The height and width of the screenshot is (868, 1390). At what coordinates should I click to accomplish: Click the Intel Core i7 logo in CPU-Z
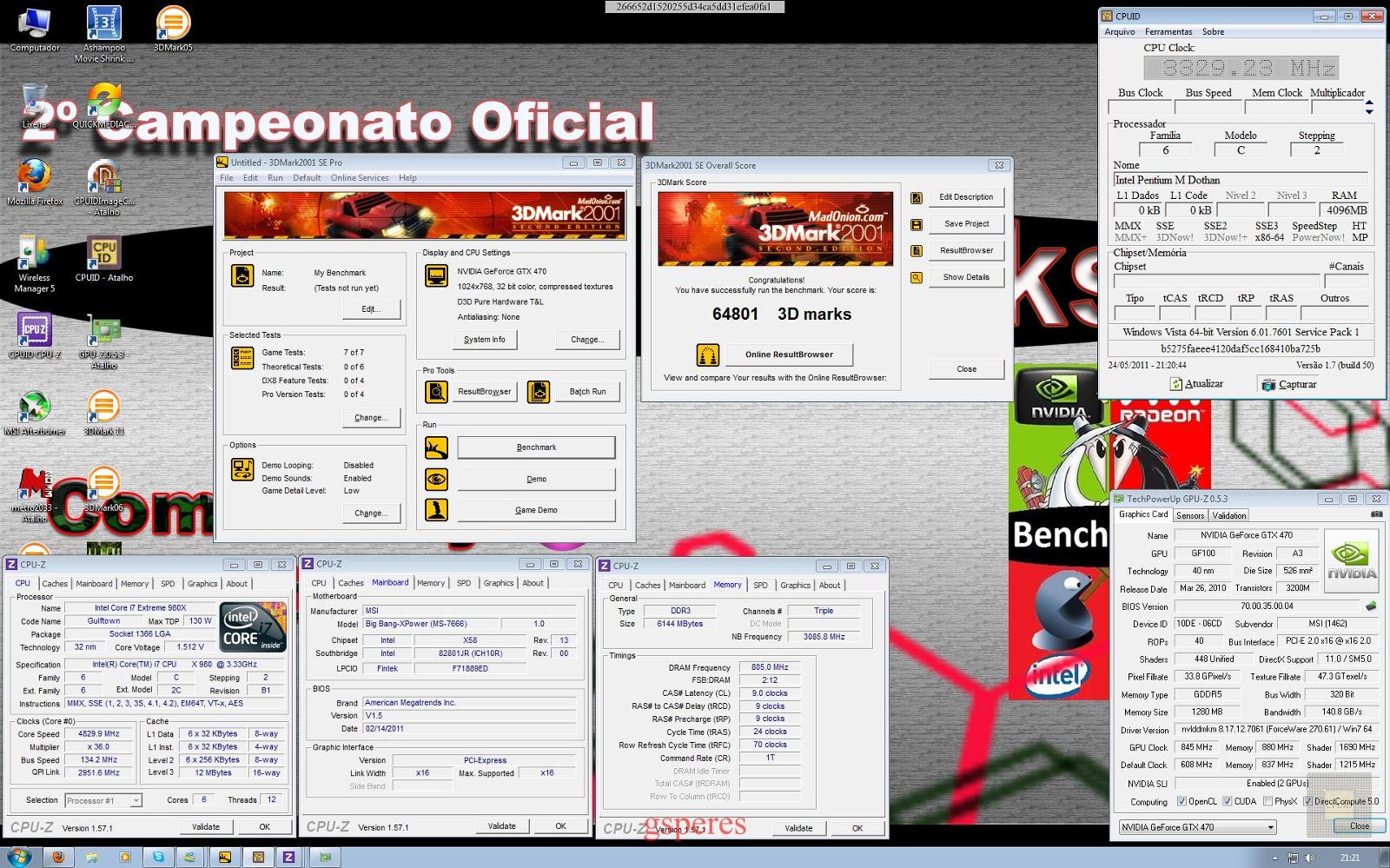(x=253, y=627)
